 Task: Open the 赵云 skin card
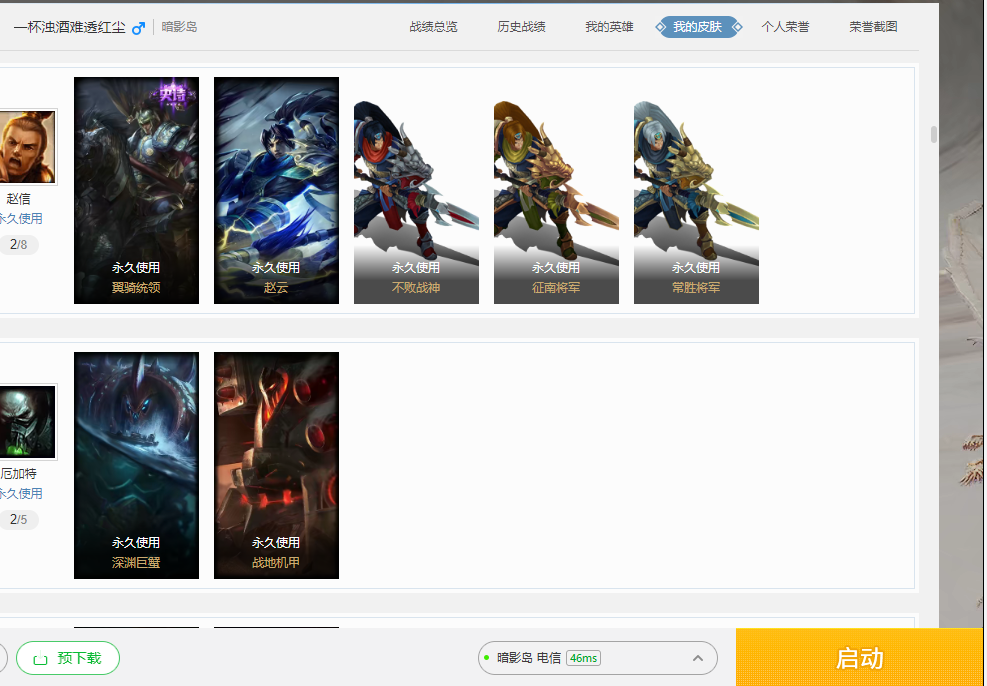coord(276,190)
